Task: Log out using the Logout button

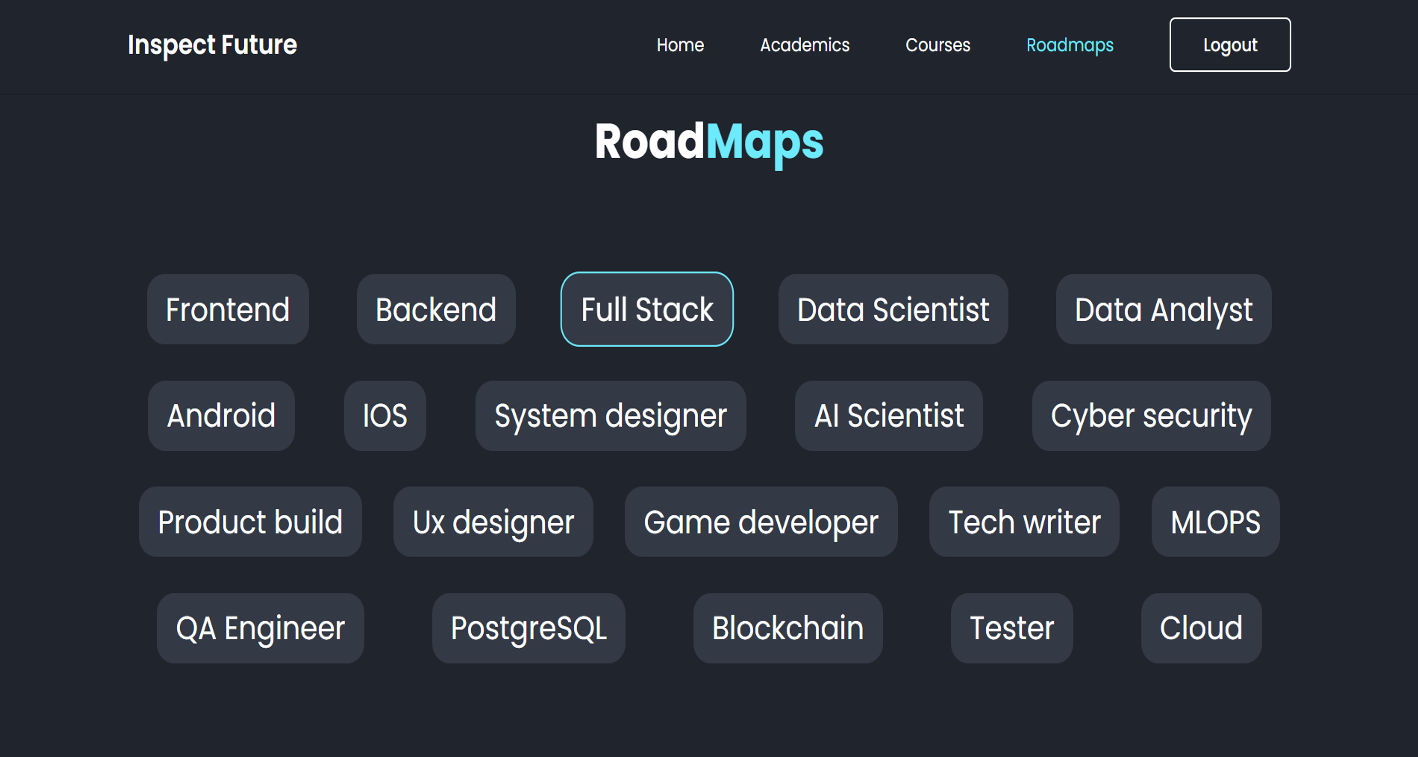Action: (x=1230, y=45)
